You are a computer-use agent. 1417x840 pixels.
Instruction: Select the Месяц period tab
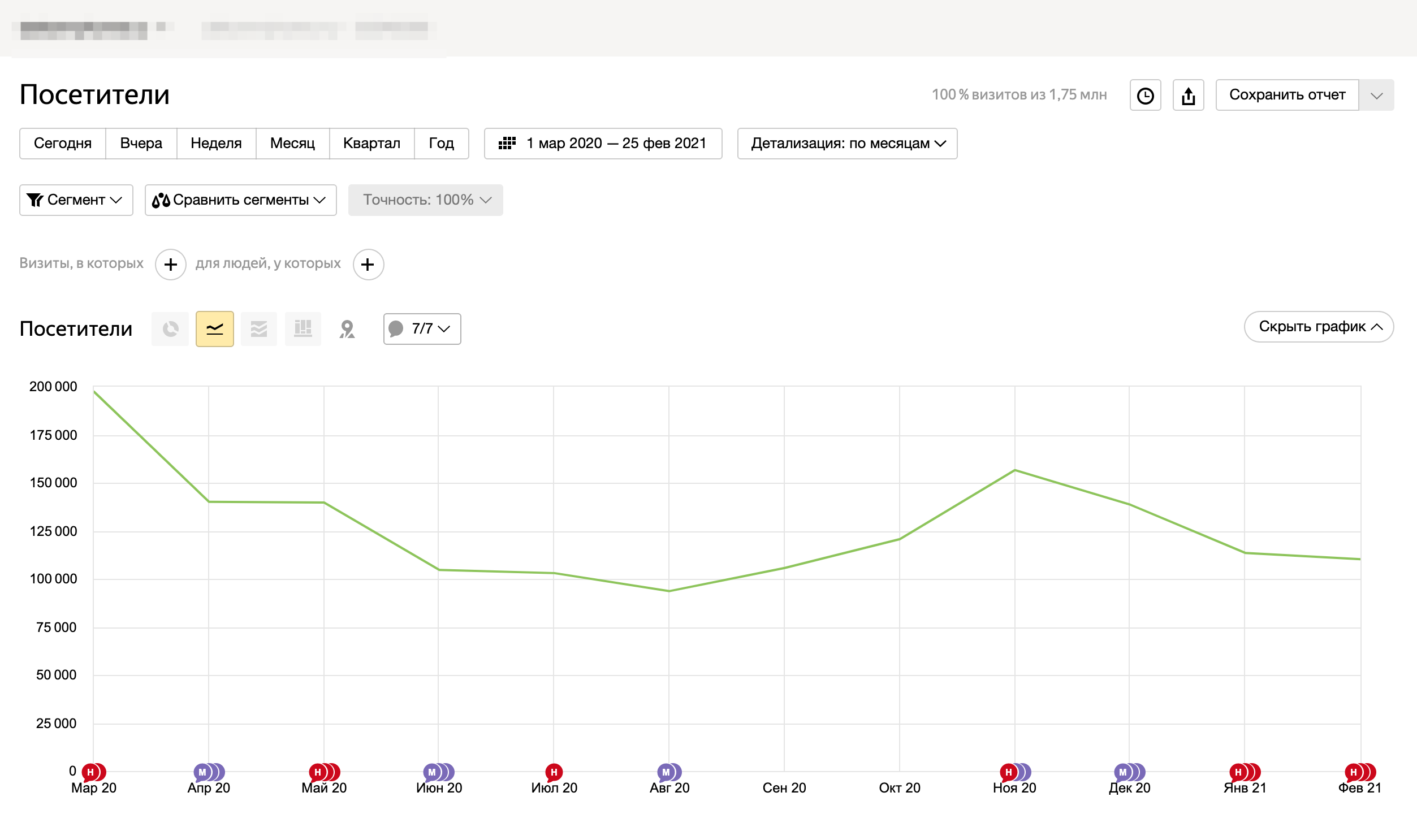point(292,144)
